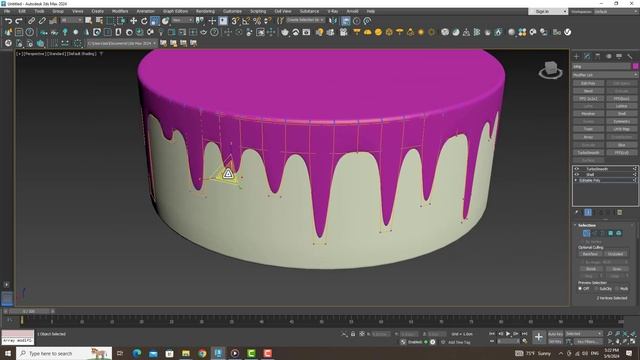Open the Modifiers menu
Image resolution: width=640 pixels, height=360 pixels.
pyautogui.click(x=120, y=11)
